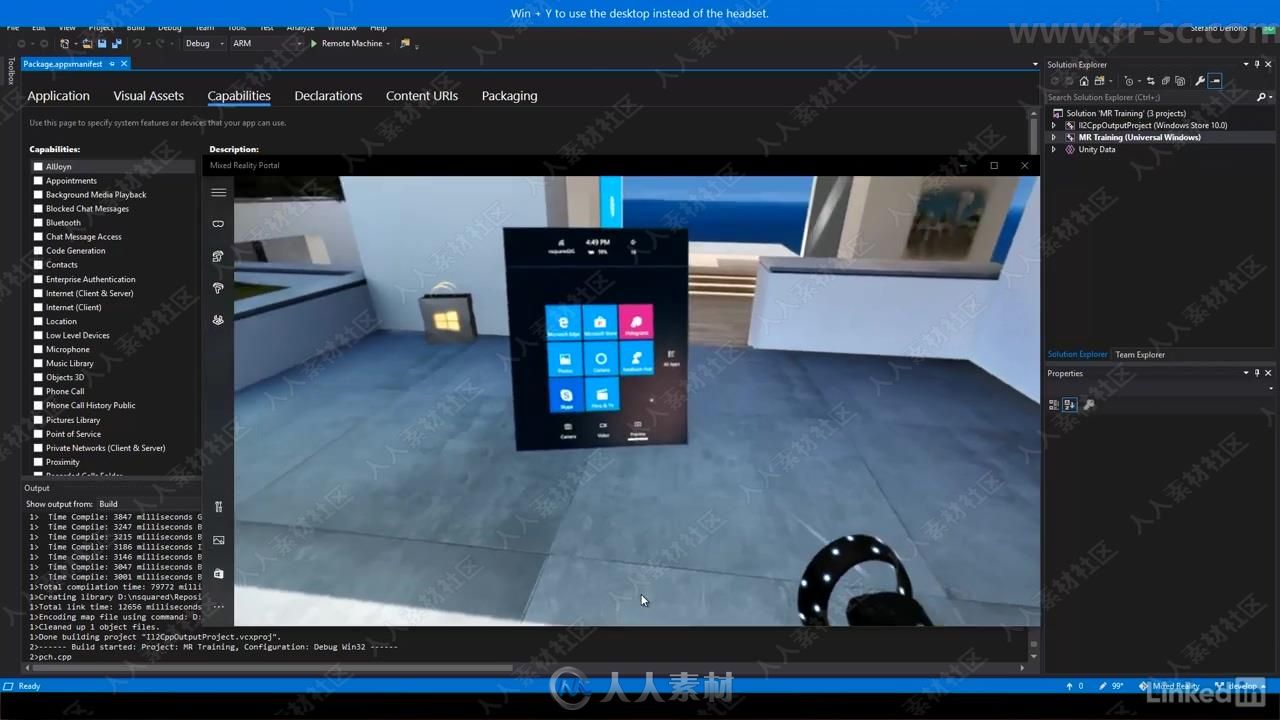Open the Store icon in Mixed Reality Portal sidebar
The image size is (1280, 720).
pos(218,573)
